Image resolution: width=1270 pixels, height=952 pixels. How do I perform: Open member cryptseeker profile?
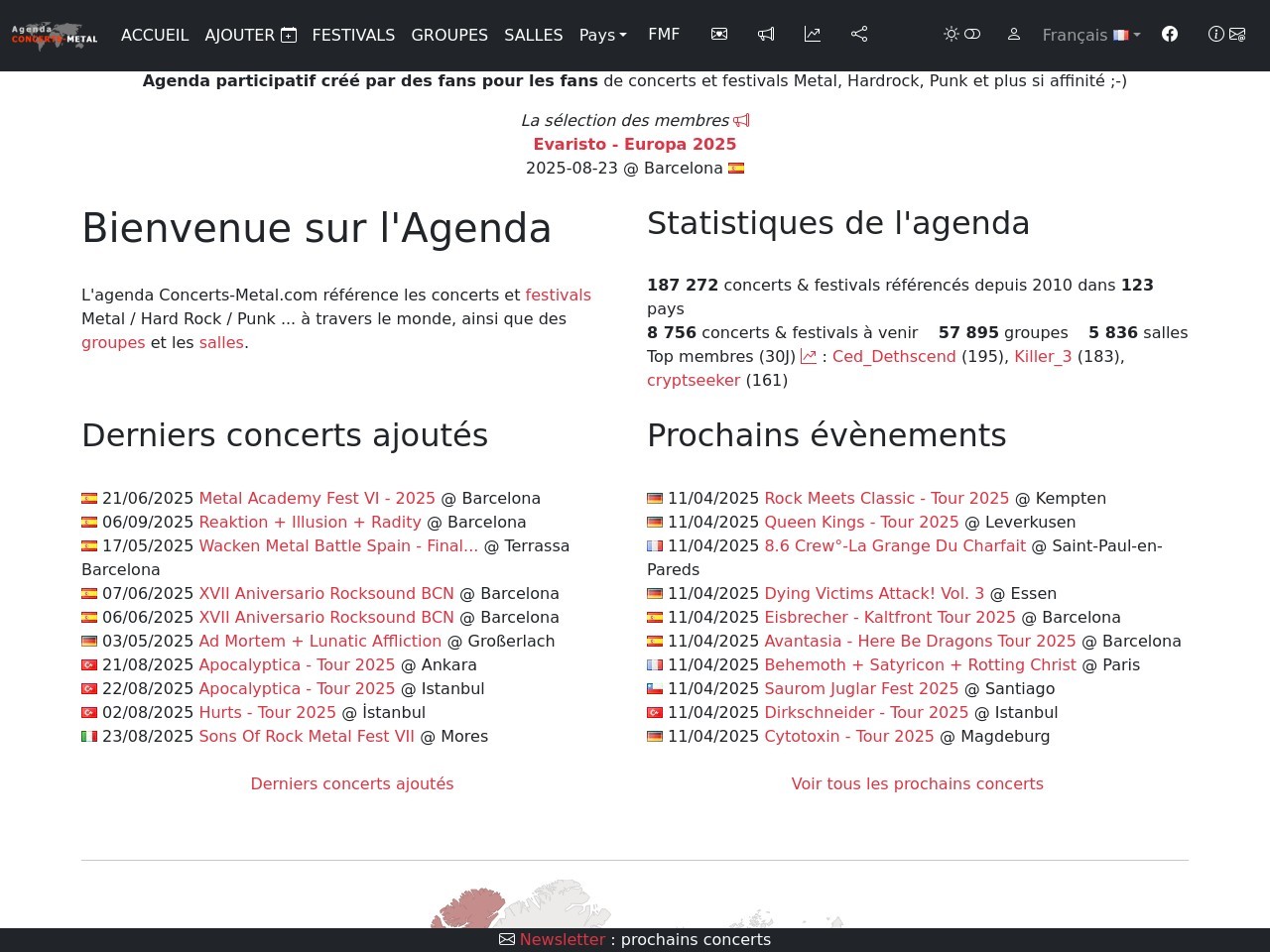pos(694,380)
